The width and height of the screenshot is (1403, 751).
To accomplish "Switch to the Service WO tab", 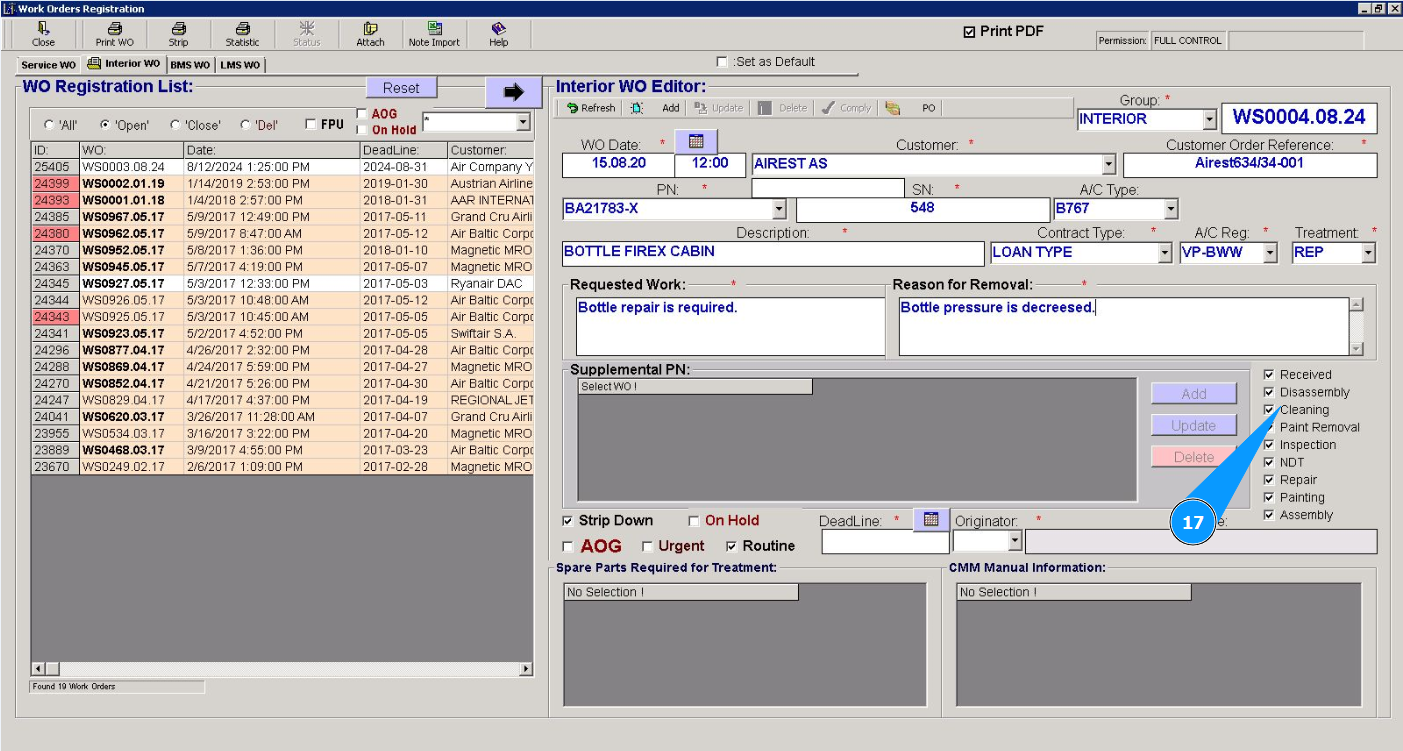I will coord(47,65).
